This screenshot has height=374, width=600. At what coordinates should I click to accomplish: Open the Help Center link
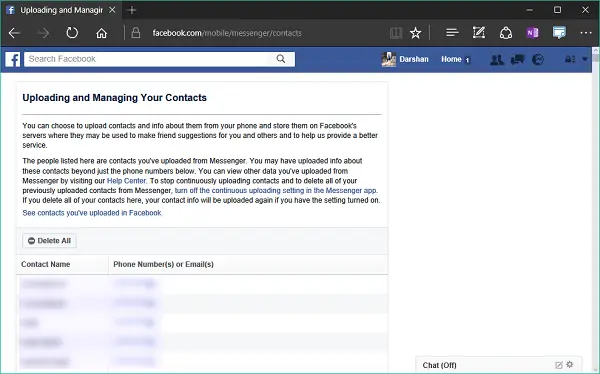click(x=126, y=181)
